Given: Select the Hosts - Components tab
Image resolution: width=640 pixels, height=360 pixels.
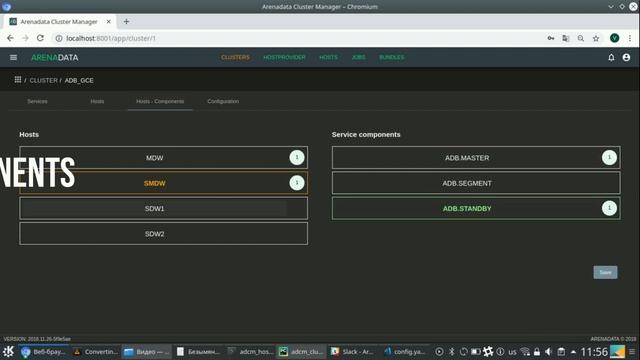Looking at the screenshot, I should (x=160, y=101).
